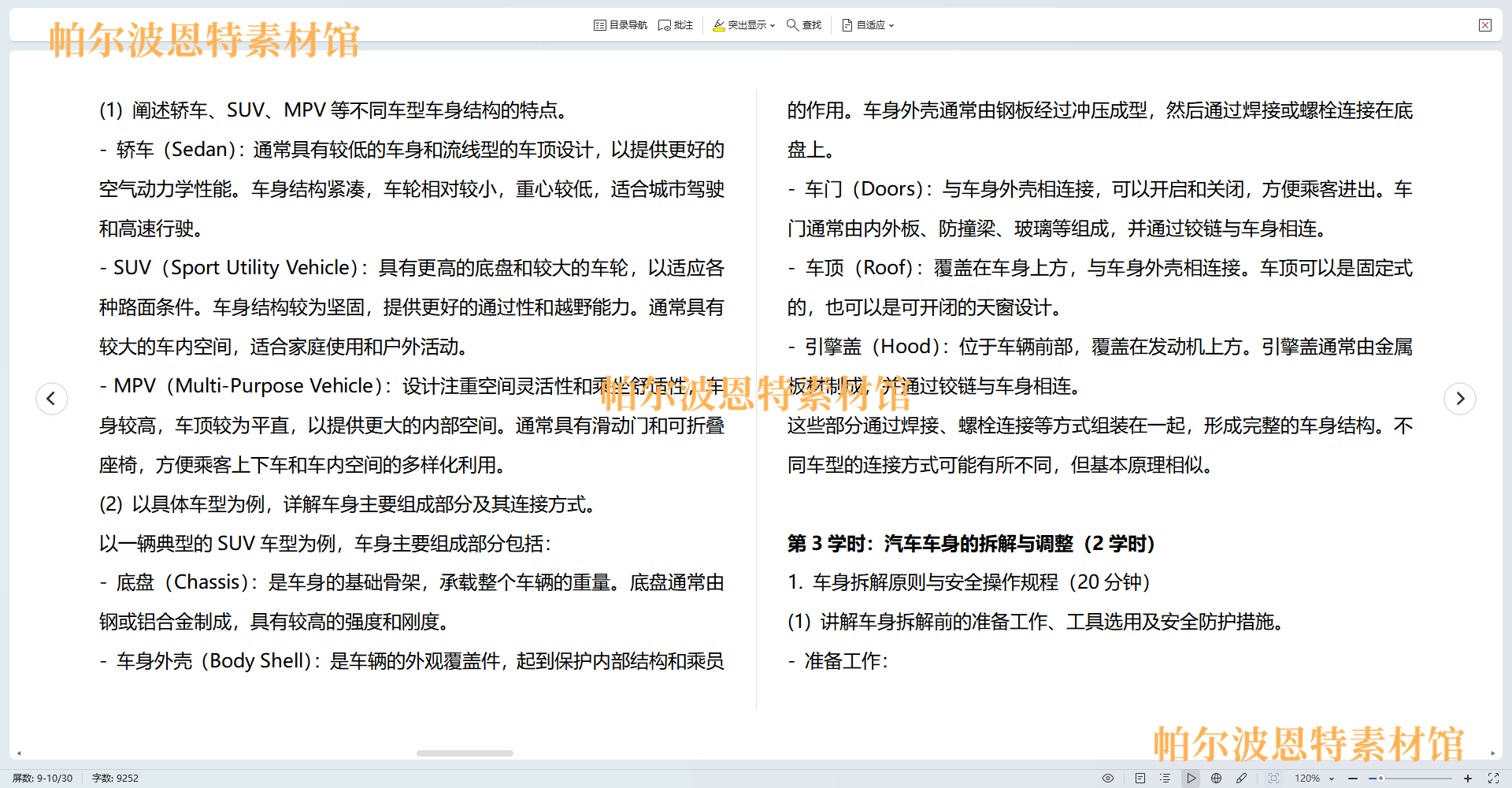The width and height of the screenshot is (1512, 788).
Task: Click the line - 底盘（Chassis）
Action: (x=412, y=582)
